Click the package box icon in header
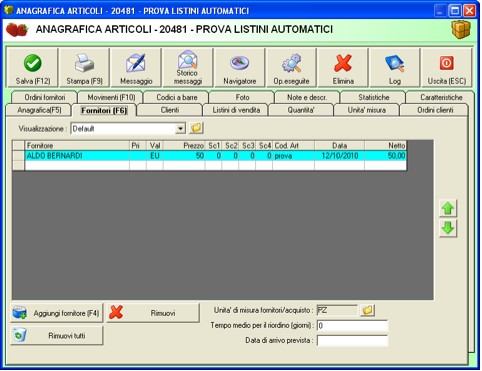This screenshot has height=371, width=482. point(461,29)
